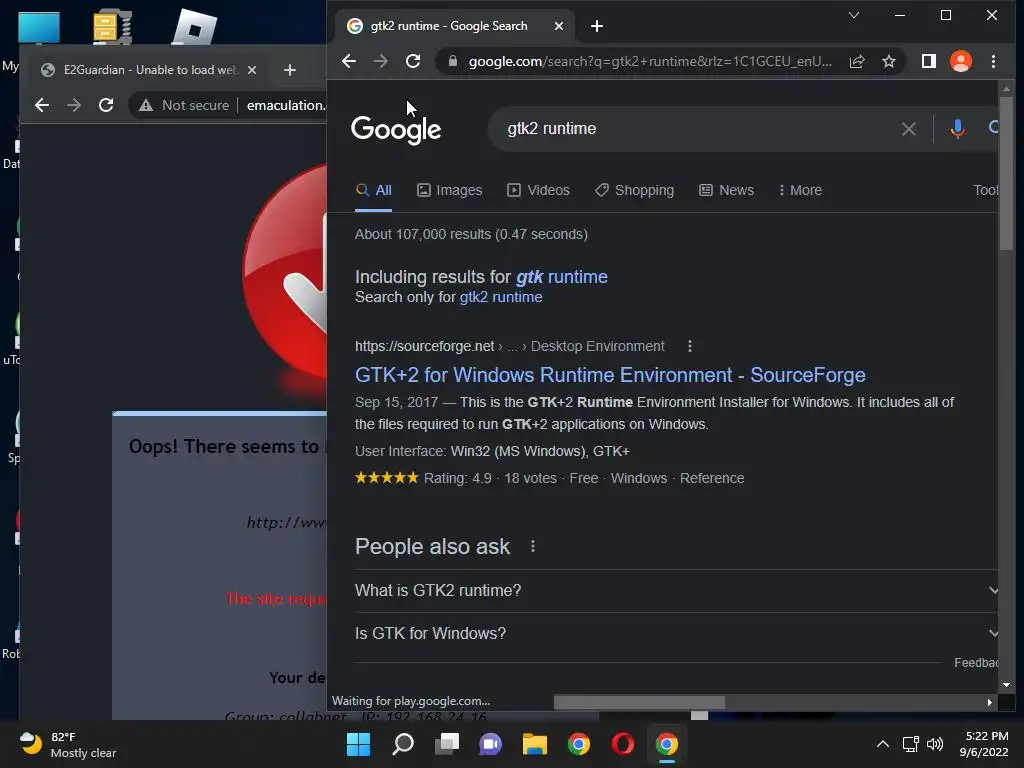Switch to Images results tab

click(x=449, y=190)
